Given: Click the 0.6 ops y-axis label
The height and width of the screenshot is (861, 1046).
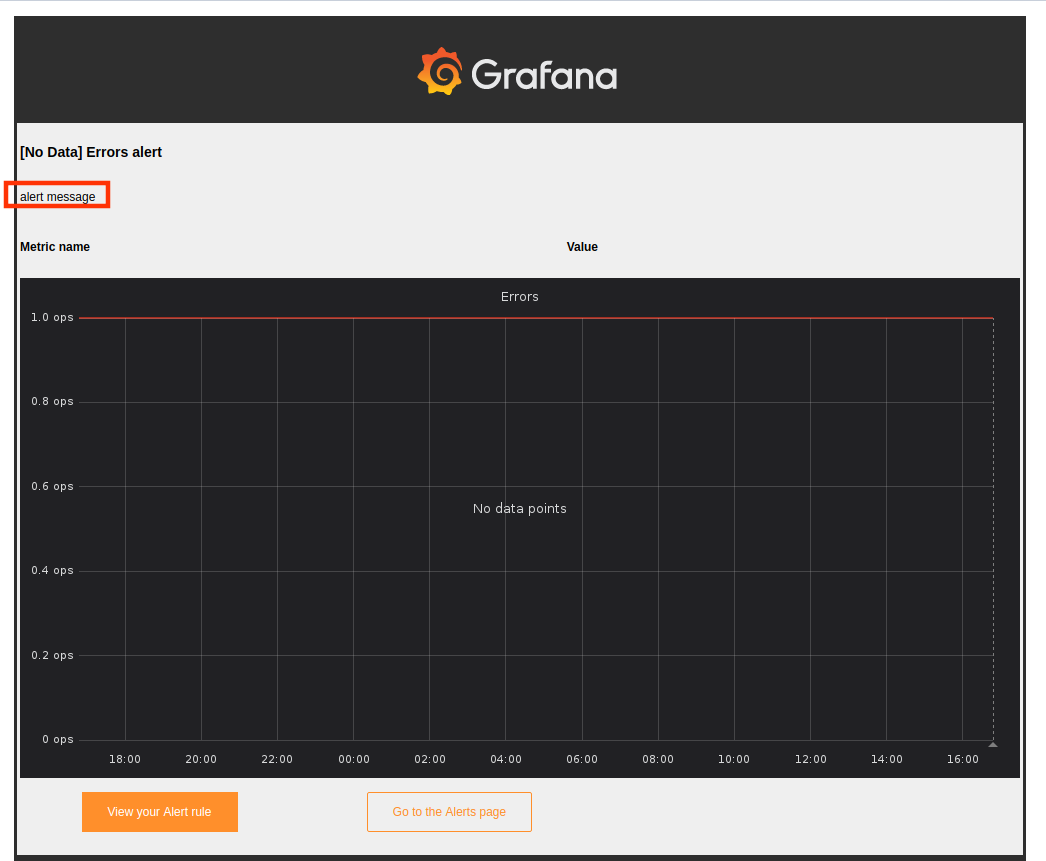Looking at the screenshot, I should point(52,486).
